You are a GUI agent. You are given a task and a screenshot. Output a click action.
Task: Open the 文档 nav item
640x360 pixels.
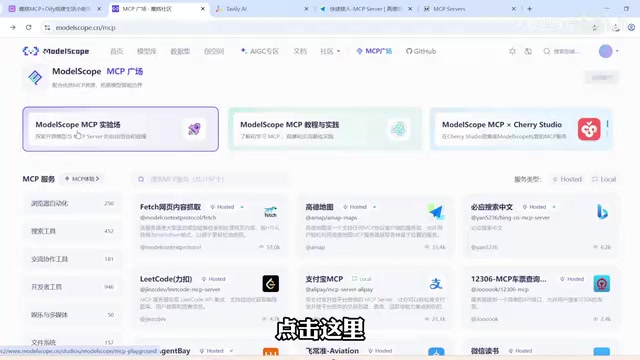tap(300, 51)
